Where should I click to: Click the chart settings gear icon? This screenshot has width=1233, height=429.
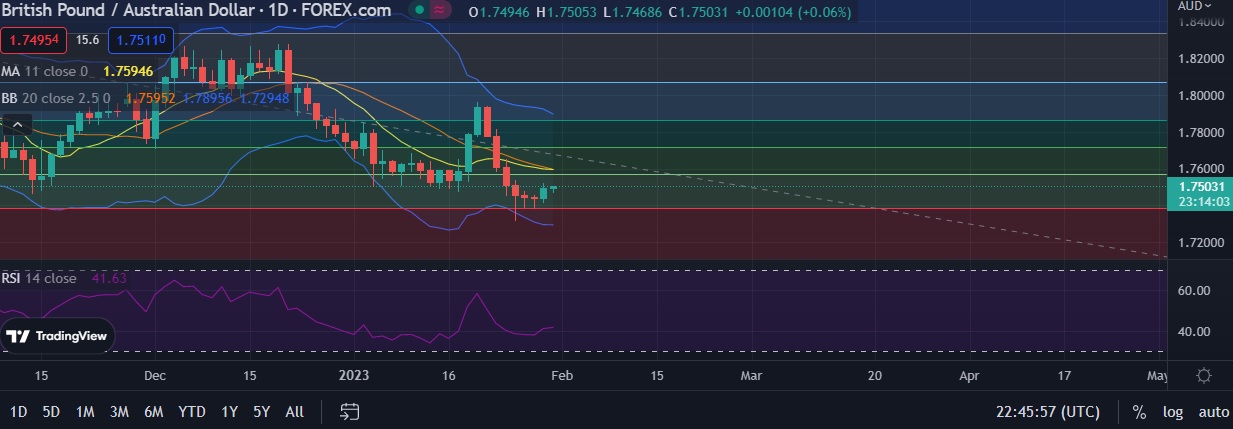click(x=1204, y=376)
